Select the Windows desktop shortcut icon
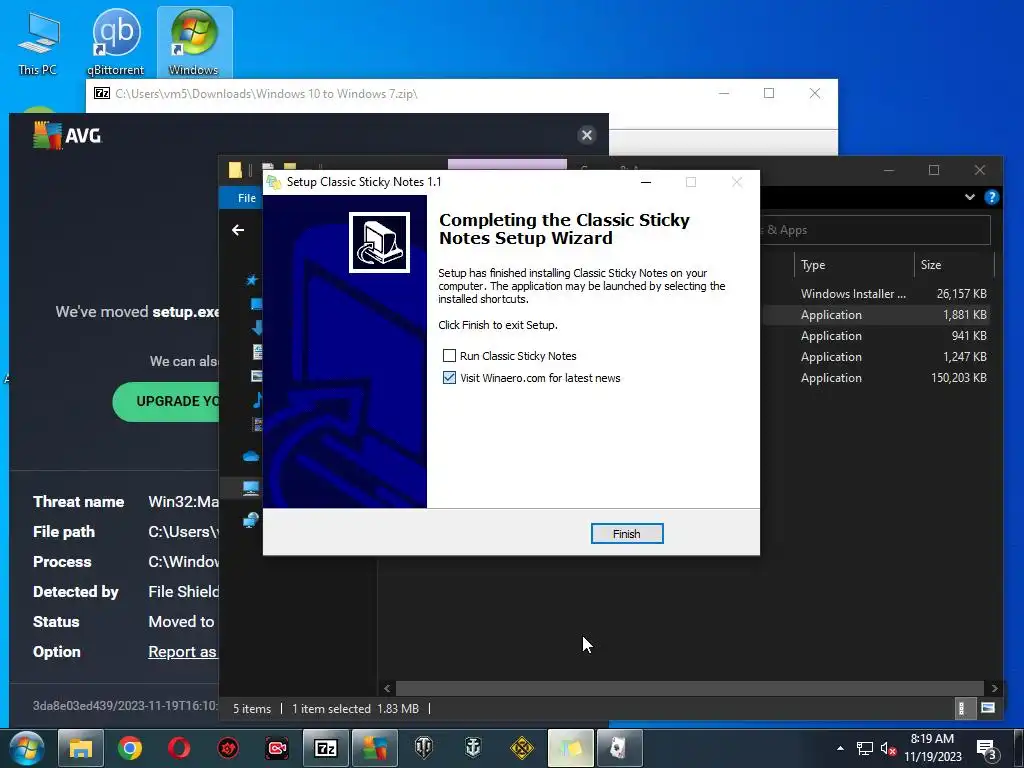 tap(194, 42)
